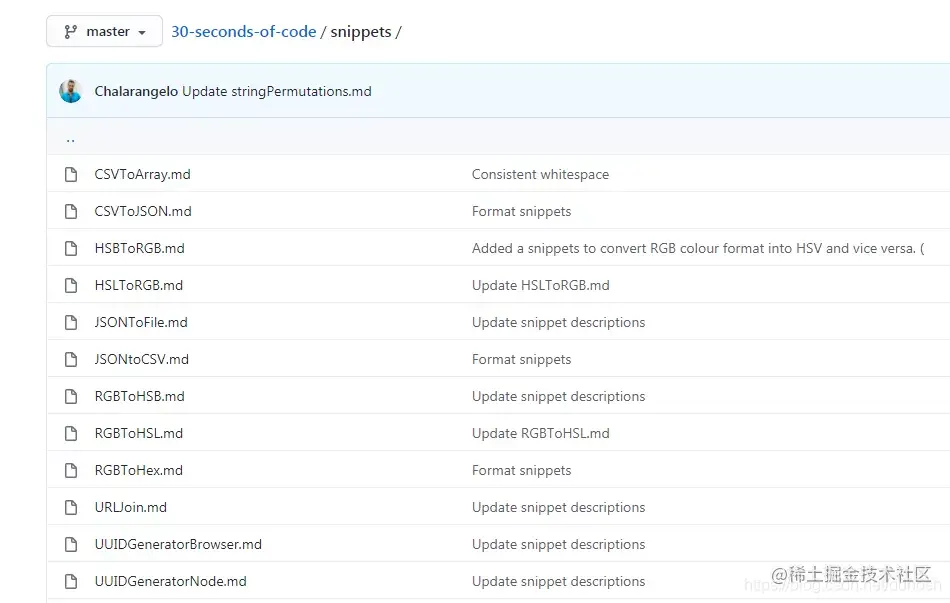This screenshot has width=950, height=603.
Task: Open the RGBToHSB.md file
Action: [139, 396]
